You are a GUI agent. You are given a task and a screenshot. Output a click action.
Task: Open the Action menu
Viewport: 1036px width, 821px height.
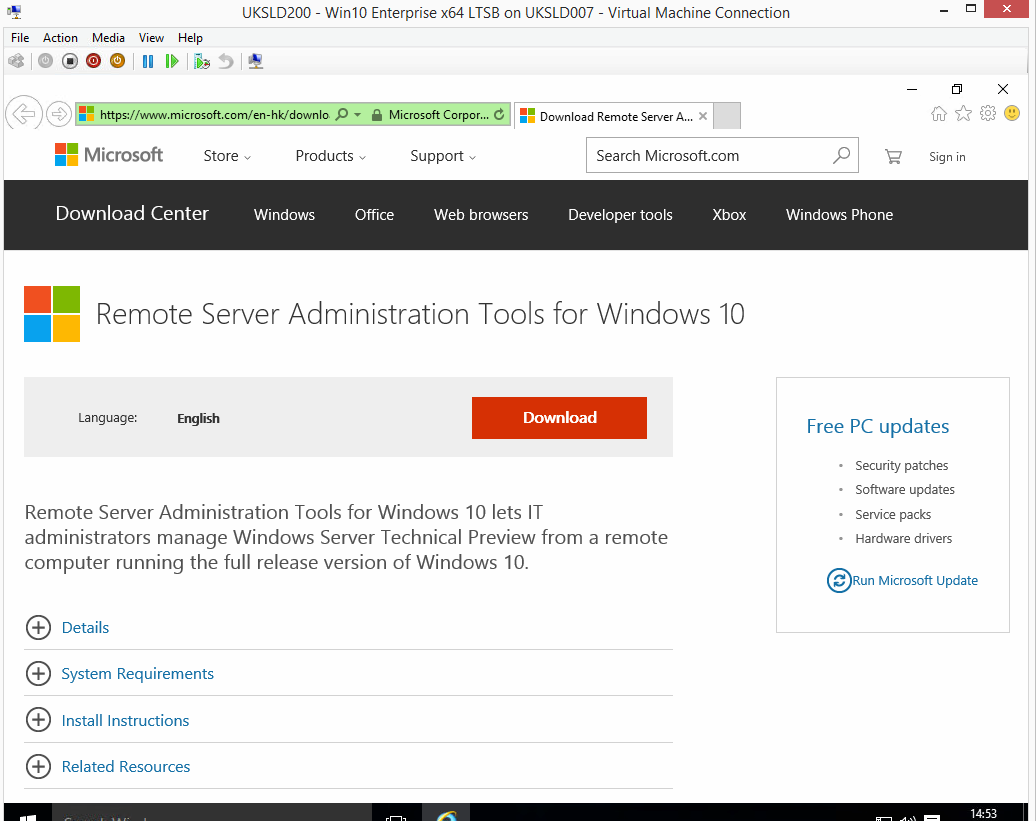point(60,38)
